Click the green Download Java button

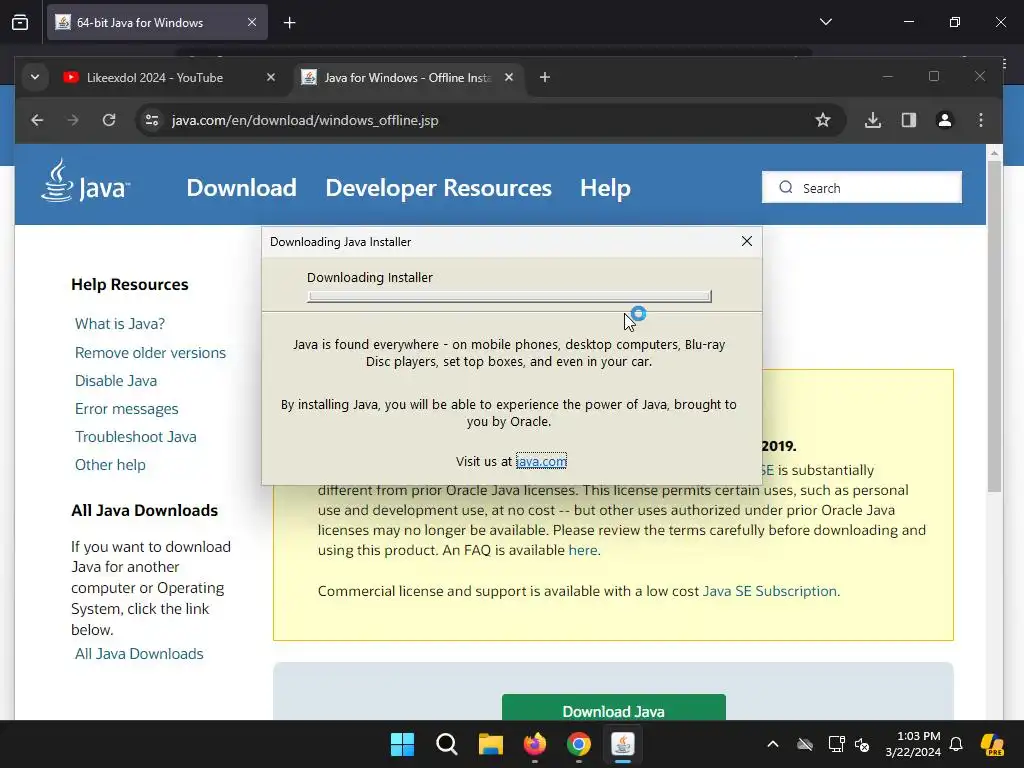pyautogui.click(x=613, y=709)
